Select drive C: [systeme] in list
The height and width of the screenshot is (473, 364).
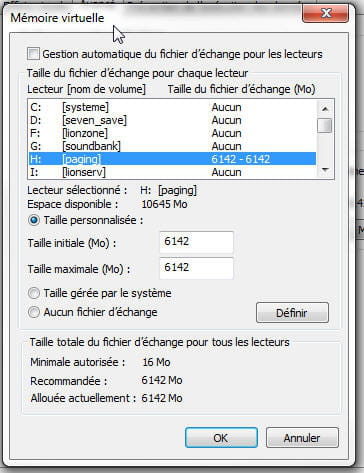click(x=172, y=107)
